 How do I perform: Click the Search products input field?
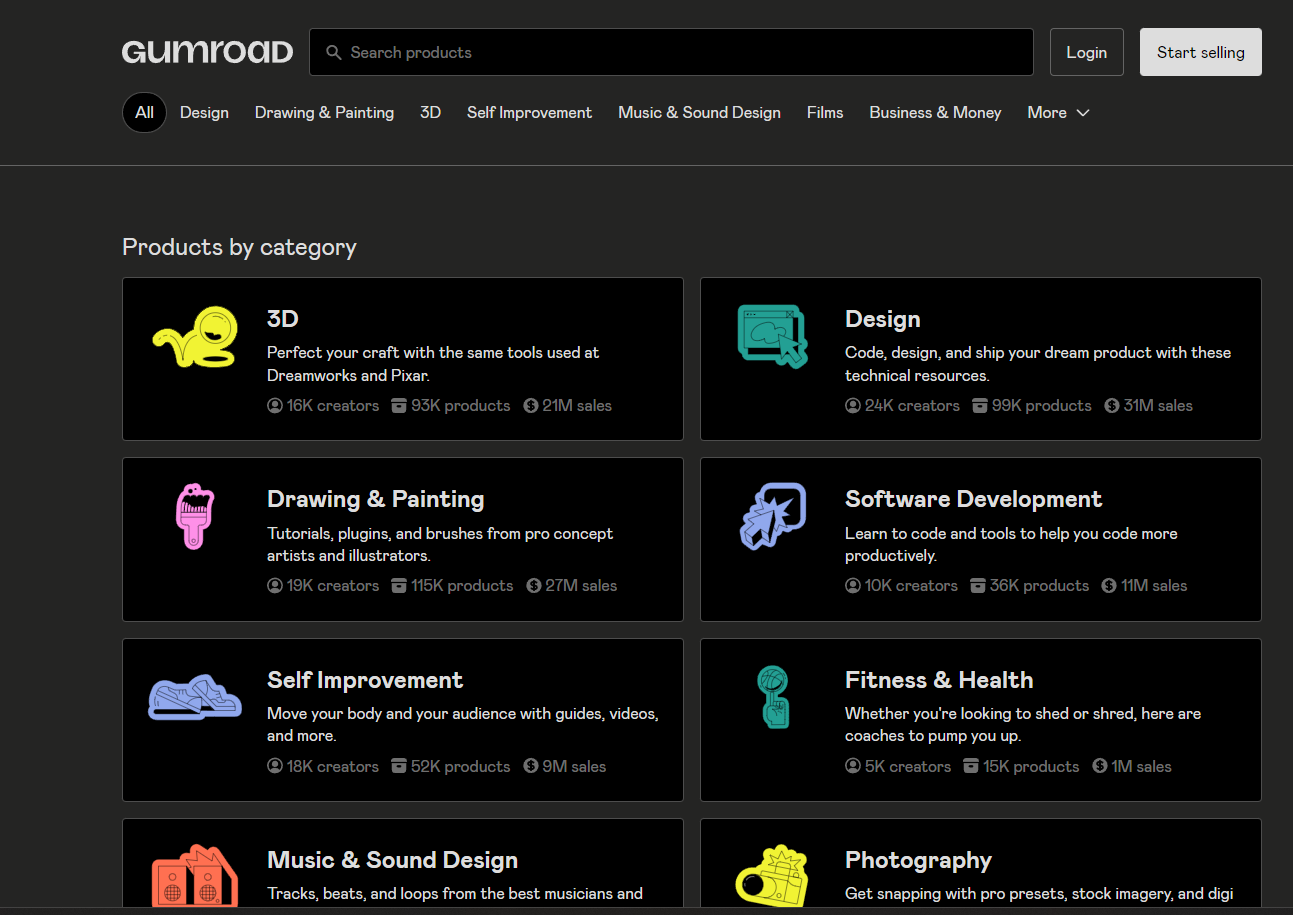coord(671,52)
